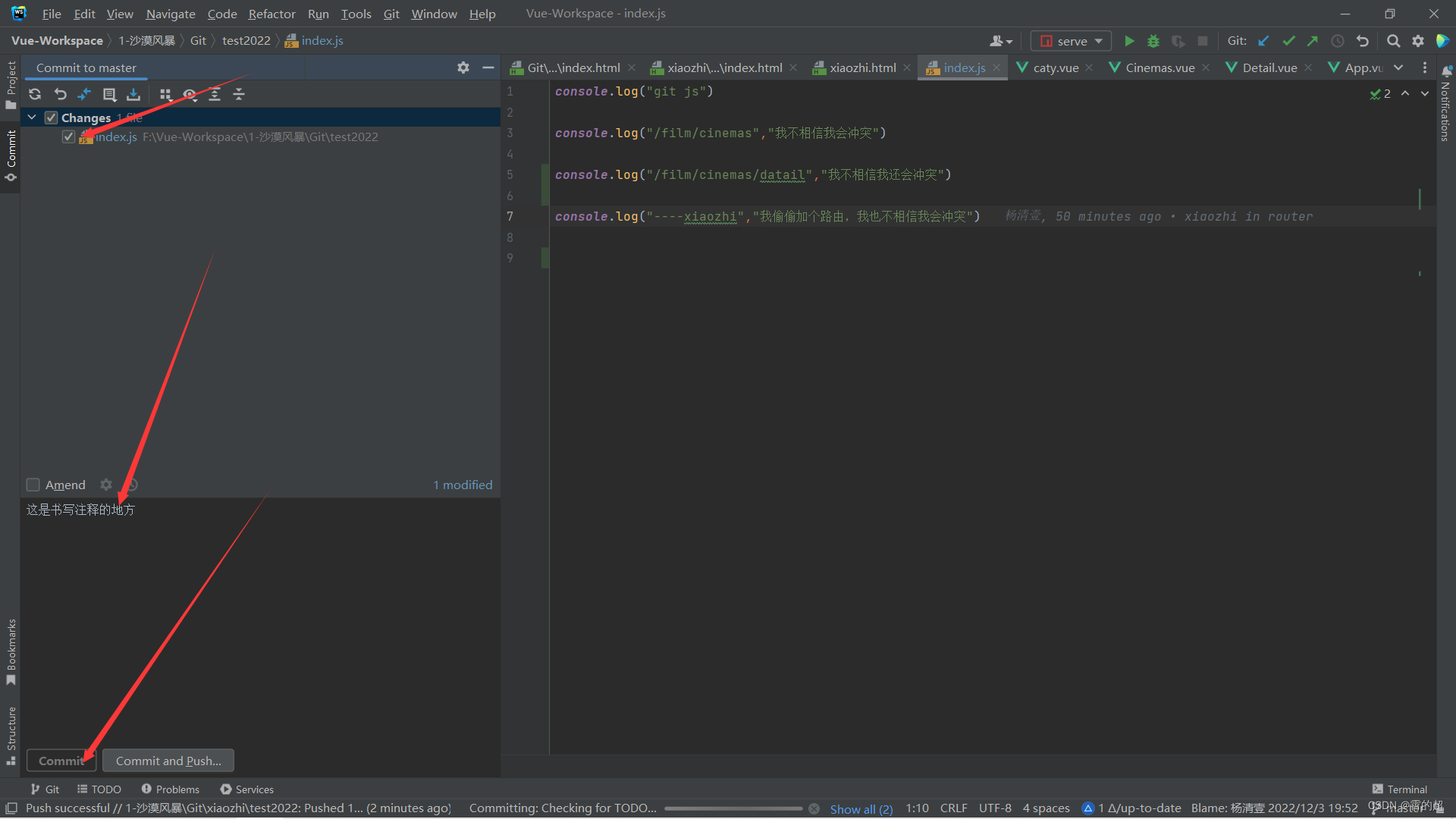
Task: Expand the hidden editor tabs list
Action: click(1398, 67)
